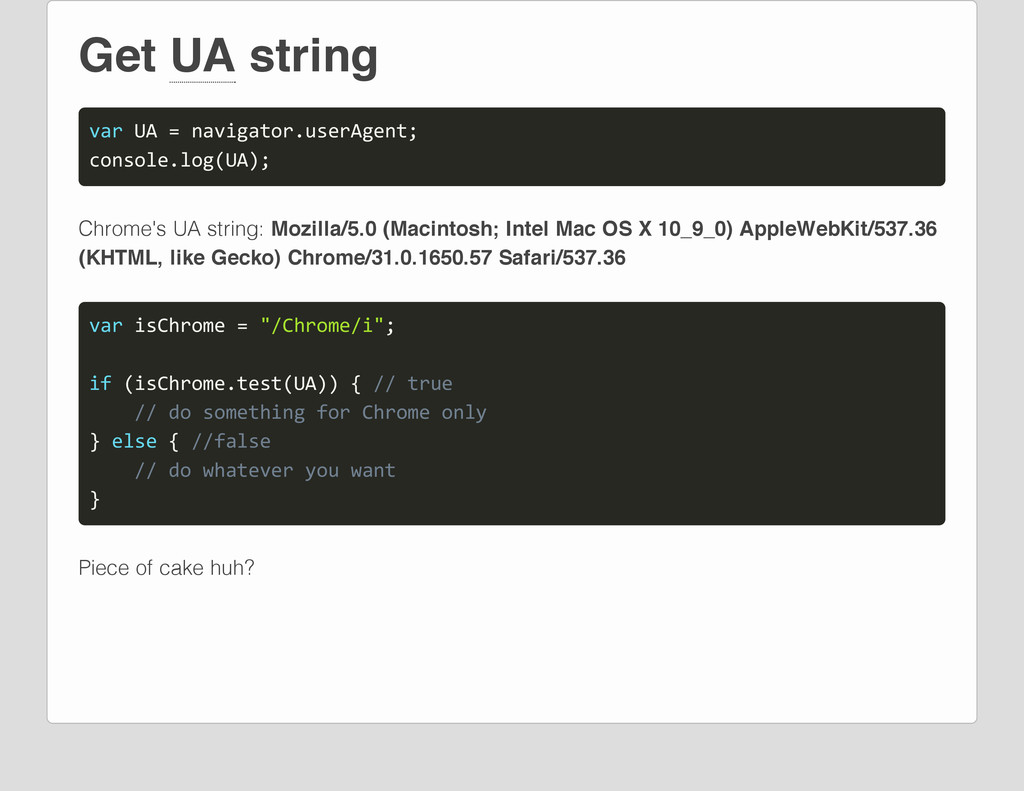Click the 'else' keyword
The image size is (1024, 791).
[x=134, y=442]
